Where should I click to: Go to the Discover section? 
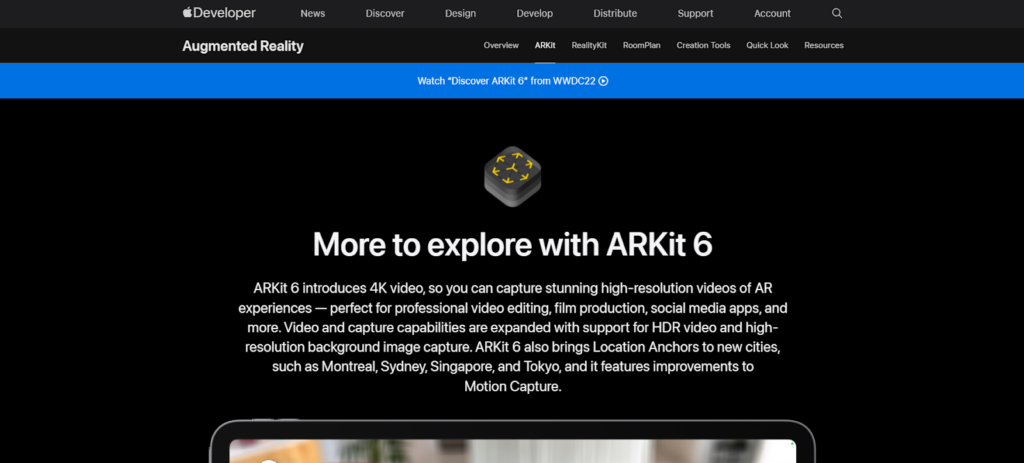click(385, 14)
